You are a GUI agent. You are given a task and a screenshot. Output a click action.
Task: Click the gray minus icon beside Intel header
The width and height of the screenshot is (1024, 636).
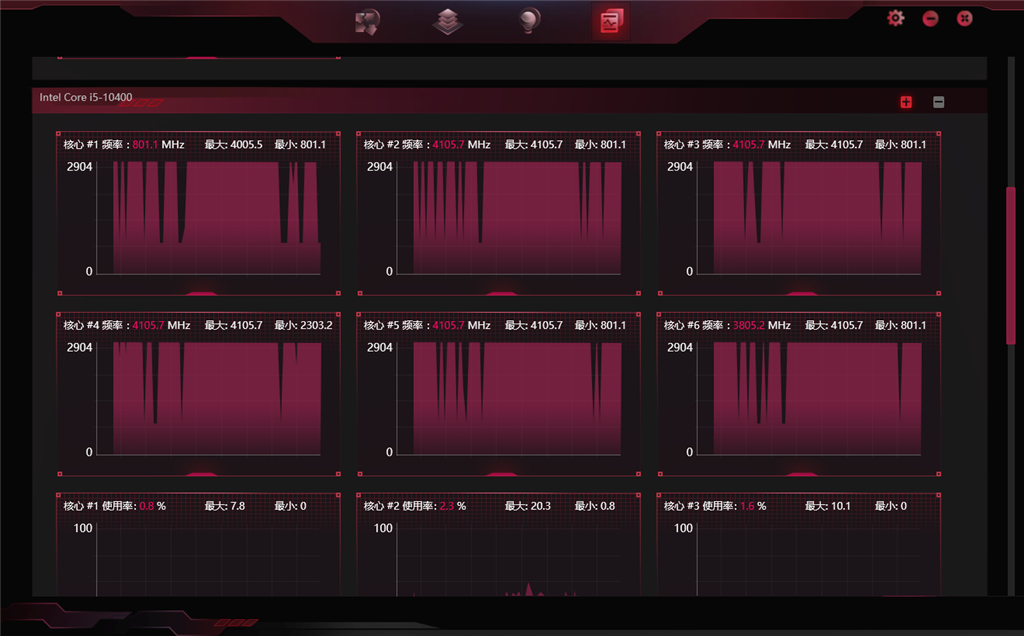tap(937, 101)
